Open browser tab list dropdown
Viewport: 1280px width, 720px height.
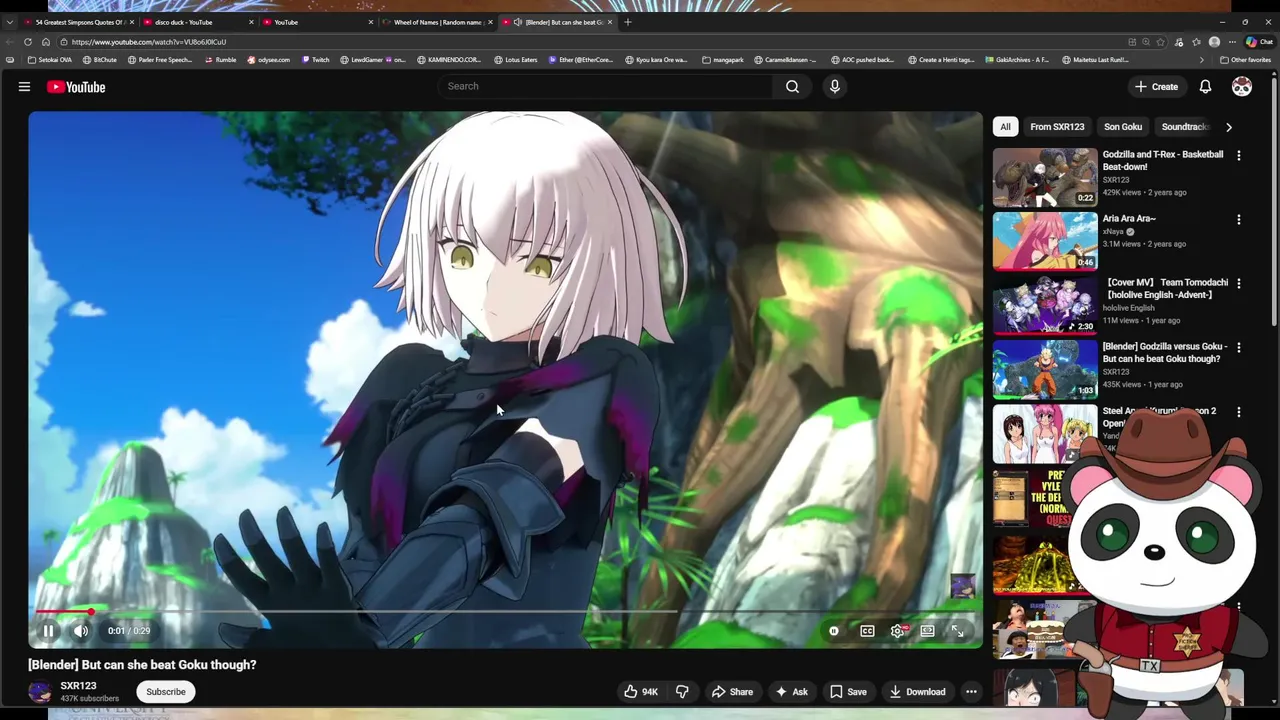pyautogui.click(x=10, y=22)
